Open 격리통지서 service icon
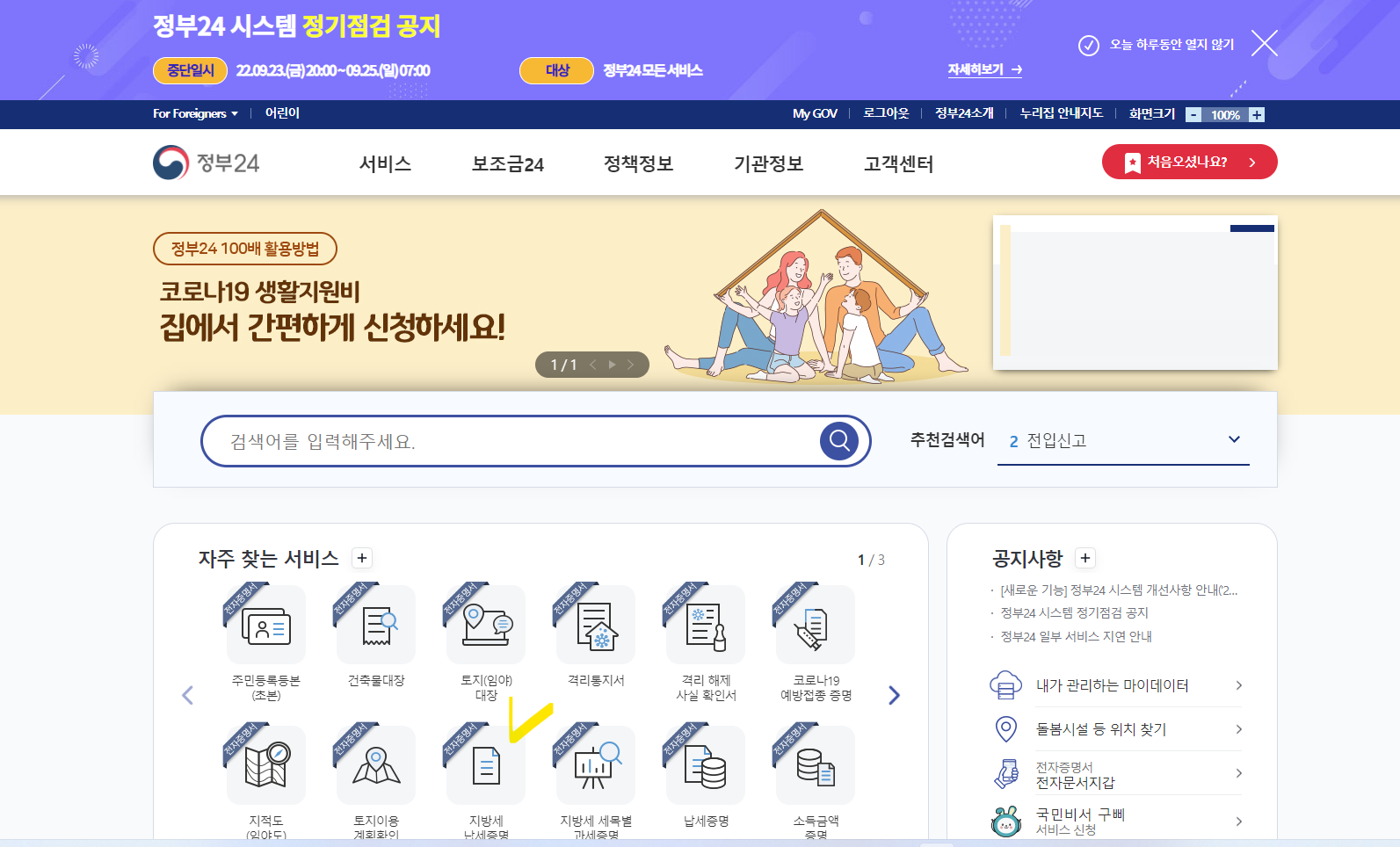The image size is (1400, 847). (x=596, y=625)
